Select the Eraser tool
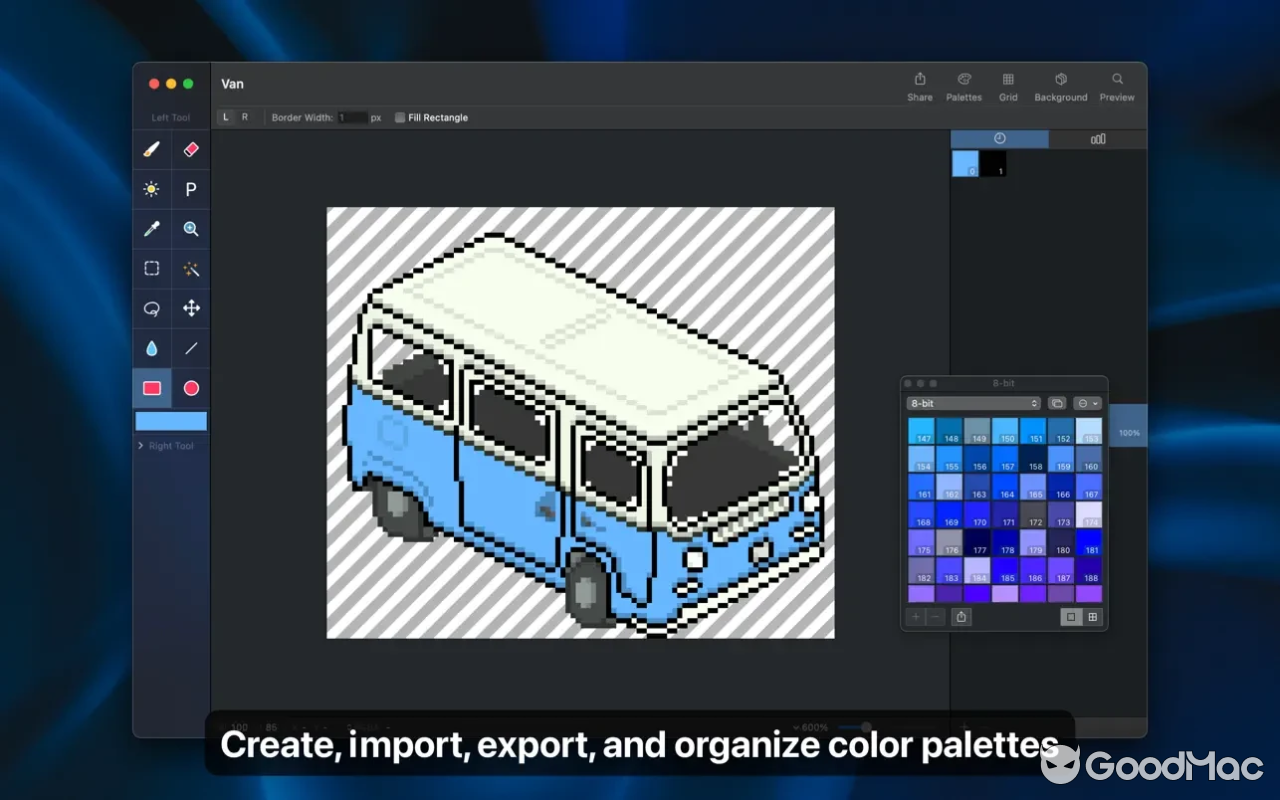Viewport: 1280px width, 800px height. (x=190, y=149)
